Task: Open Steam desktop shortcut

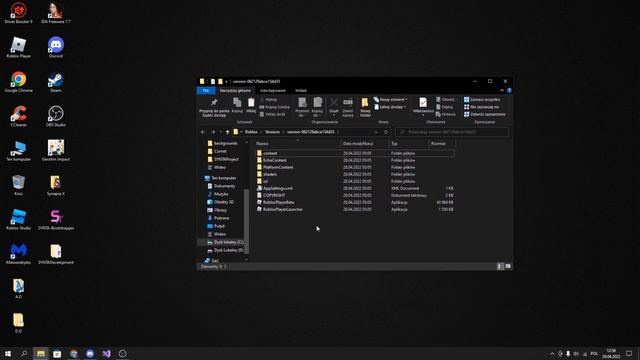Action: point(56,82)
